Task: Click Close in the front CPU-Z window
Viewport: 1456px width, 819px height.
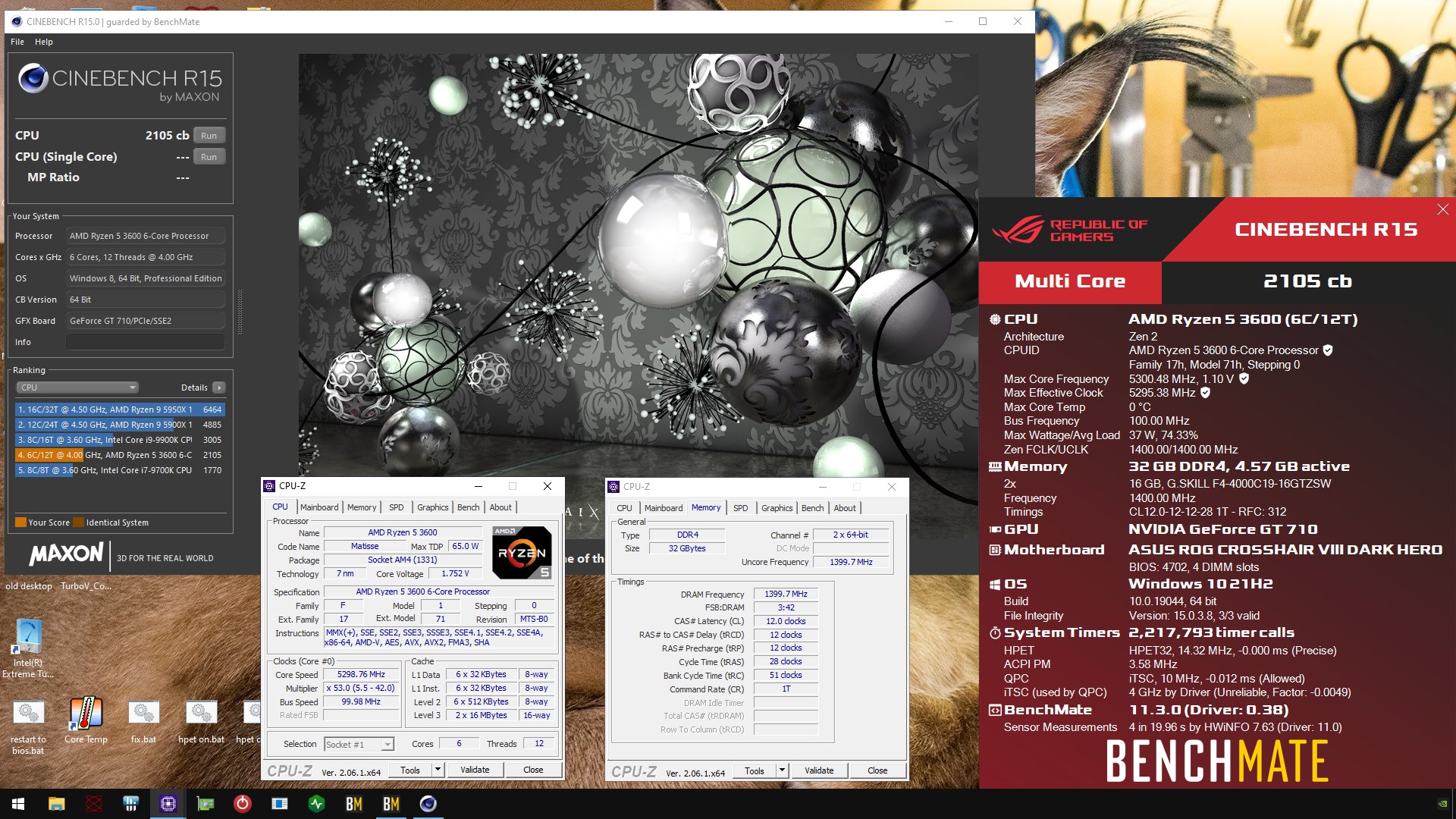Action: (533, 770)
